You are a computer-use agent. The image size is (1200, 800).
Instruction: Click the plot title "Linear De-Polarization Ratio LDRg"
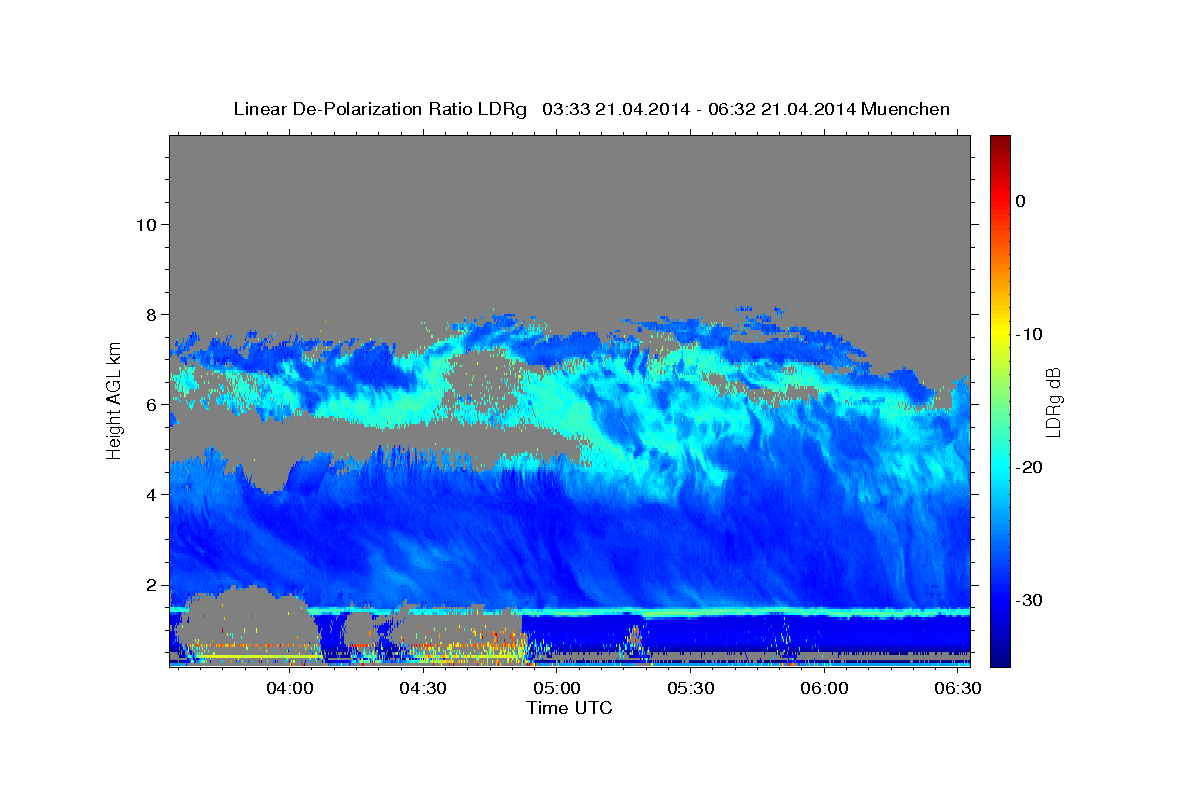379,109
